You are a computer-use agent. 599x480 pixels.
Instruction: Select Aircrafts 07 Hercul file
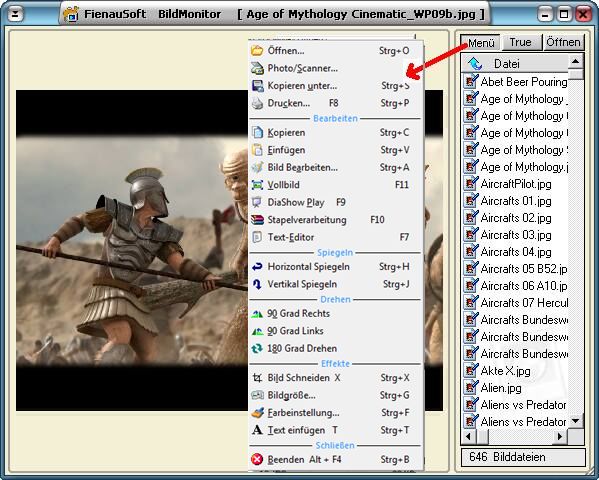click(x=515, y=303)
